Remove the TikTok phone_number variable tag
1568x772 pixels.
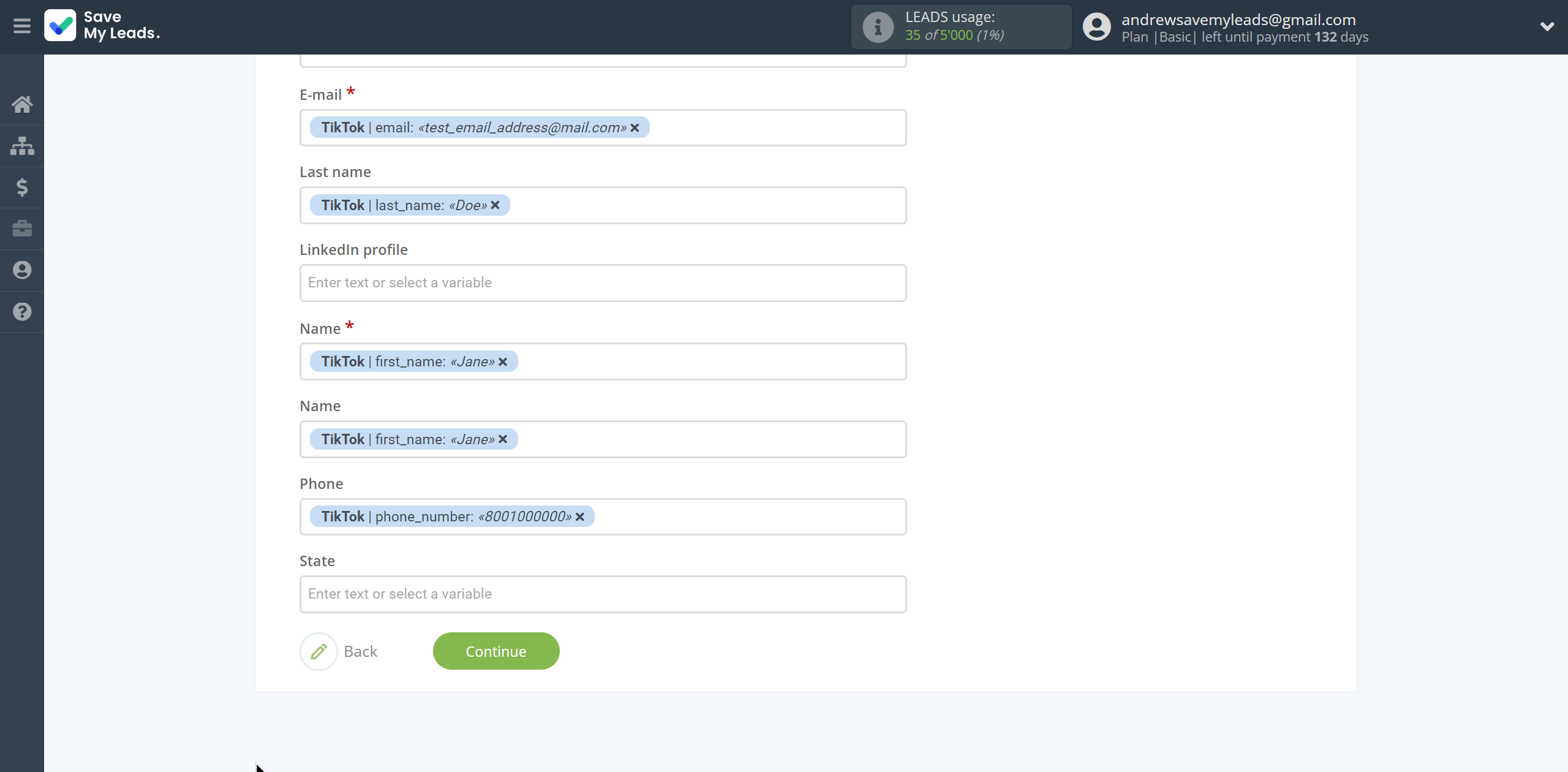click(x=580, y=517)
